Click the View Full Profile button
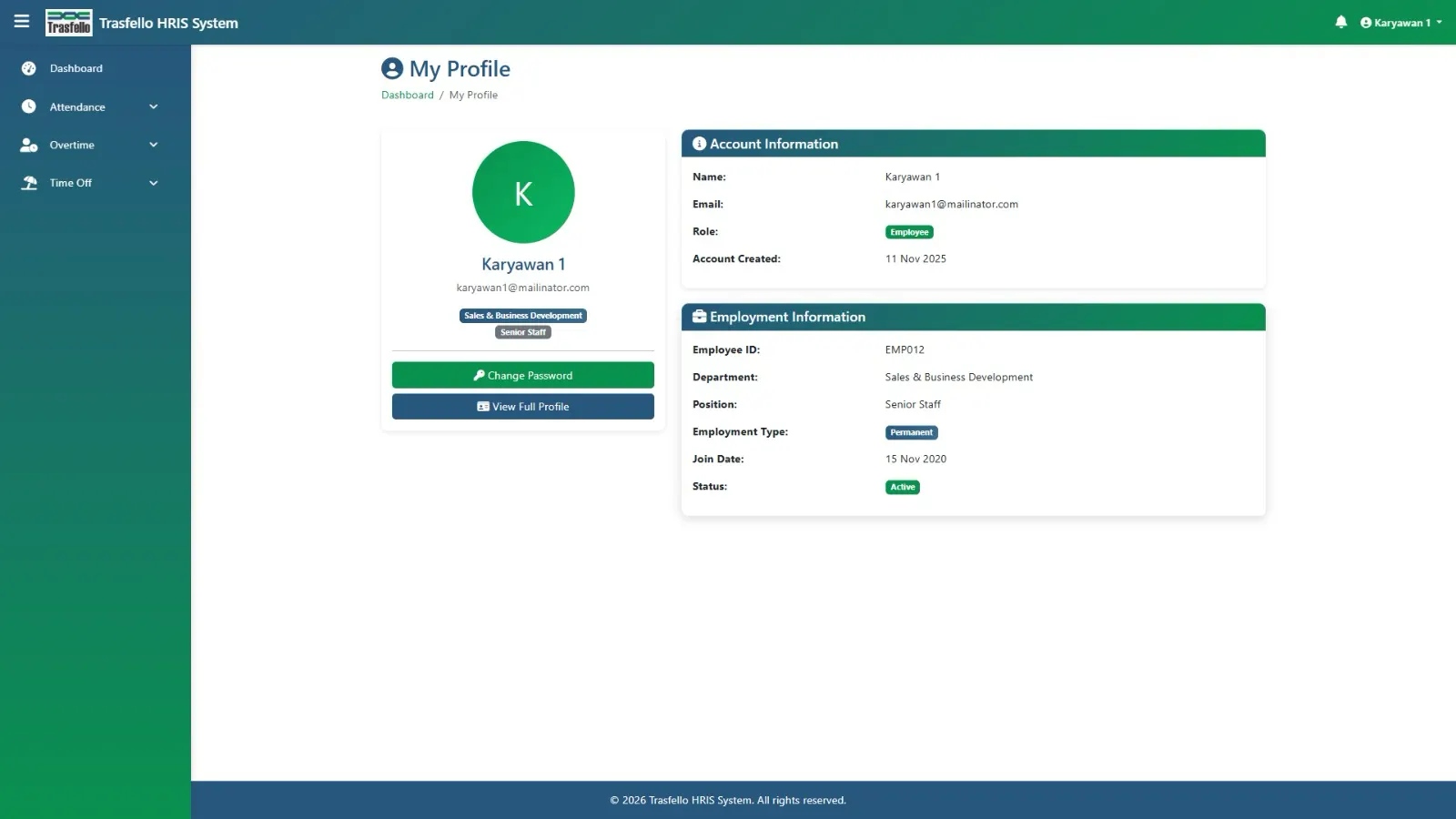 tap(523, 407)
